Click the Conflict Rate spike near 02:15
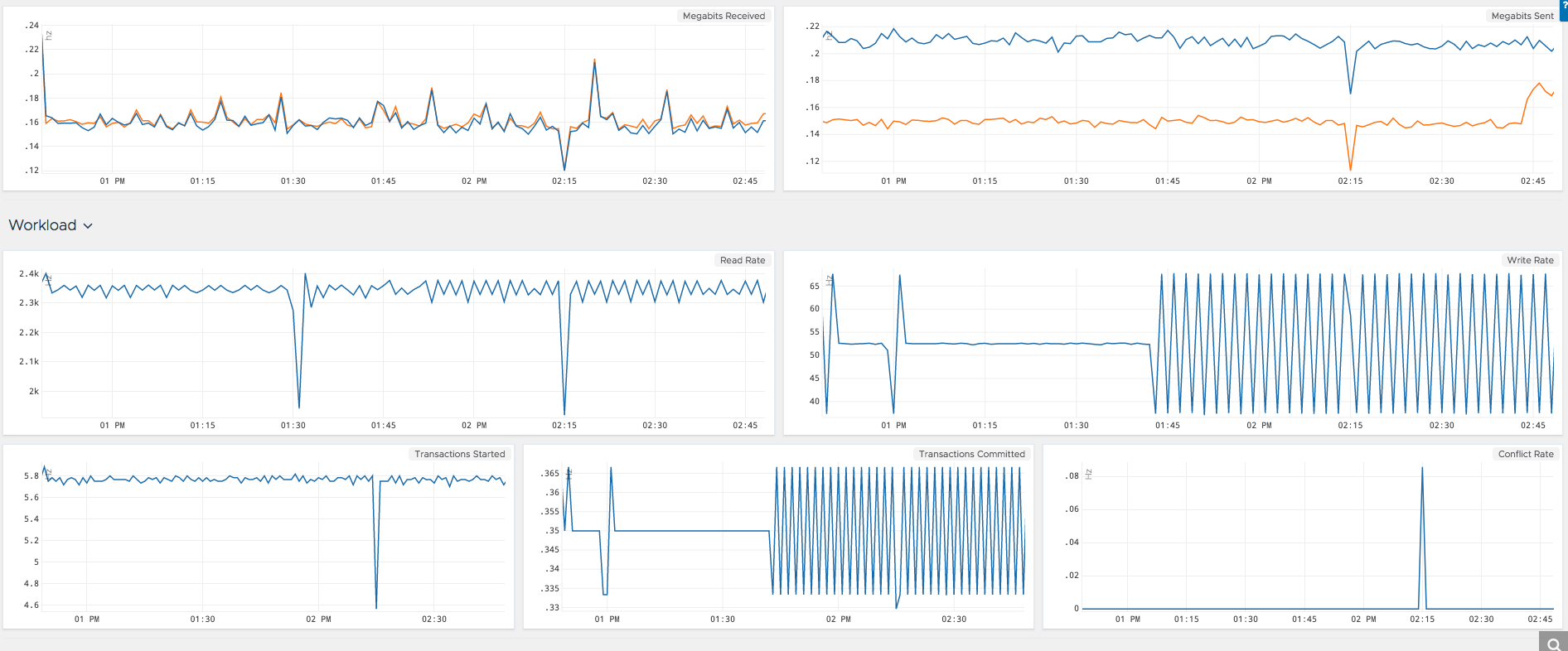1568x651 pixels. tap(1422, 538)
